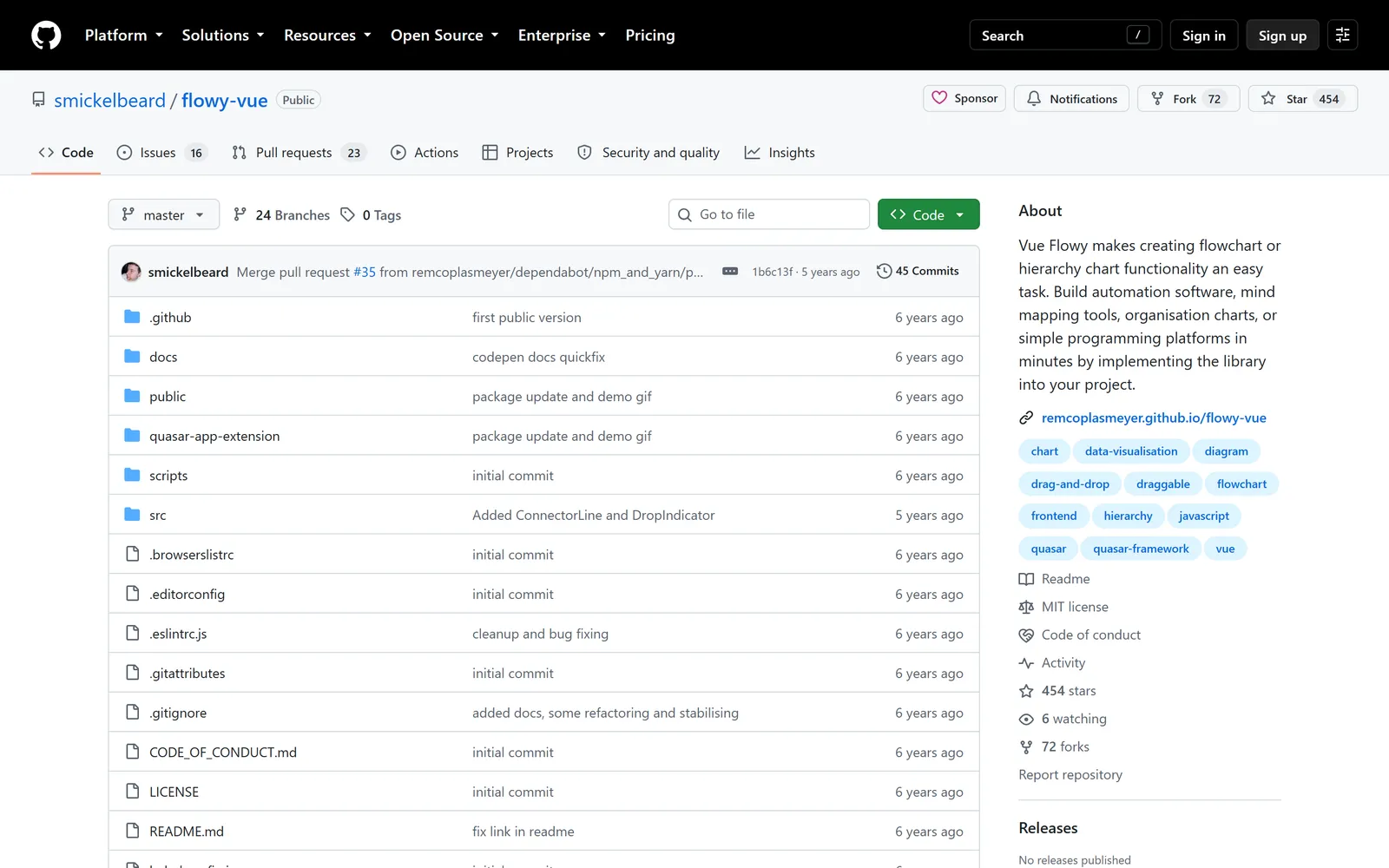Viewport: 1389px width, 868px height.
Task: Click the tag icon next to 0 Tags
Action: (x=347, y=214)
